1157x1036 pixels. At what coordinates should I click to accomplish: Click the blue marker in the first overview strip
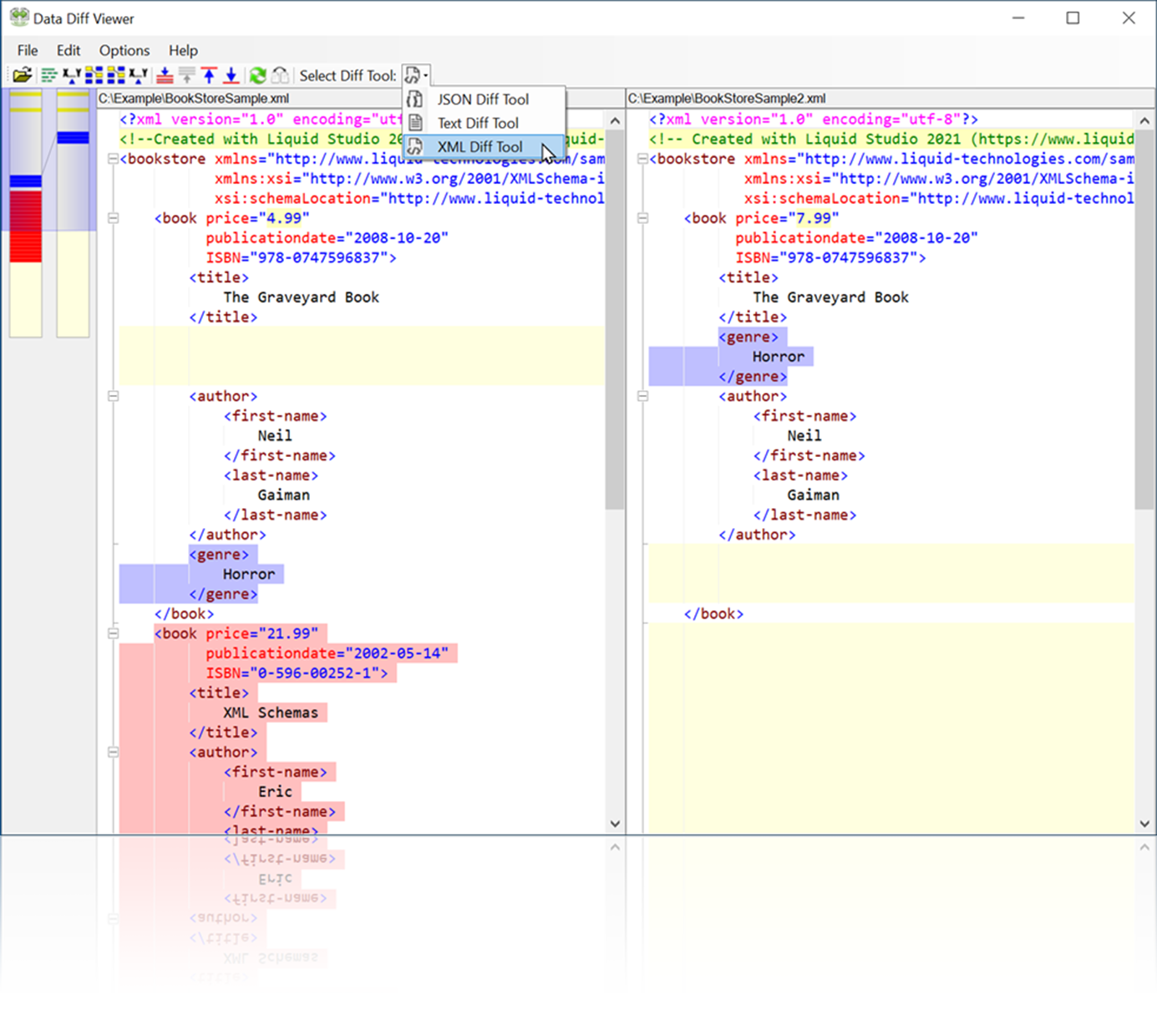pos(26,181)
